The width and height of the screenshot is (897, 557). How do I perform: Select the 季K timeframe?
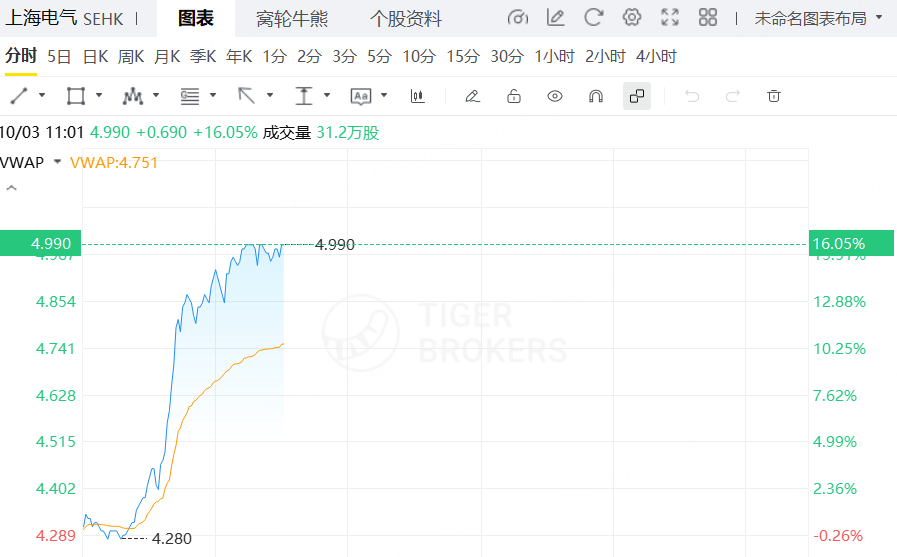point(203,57)
